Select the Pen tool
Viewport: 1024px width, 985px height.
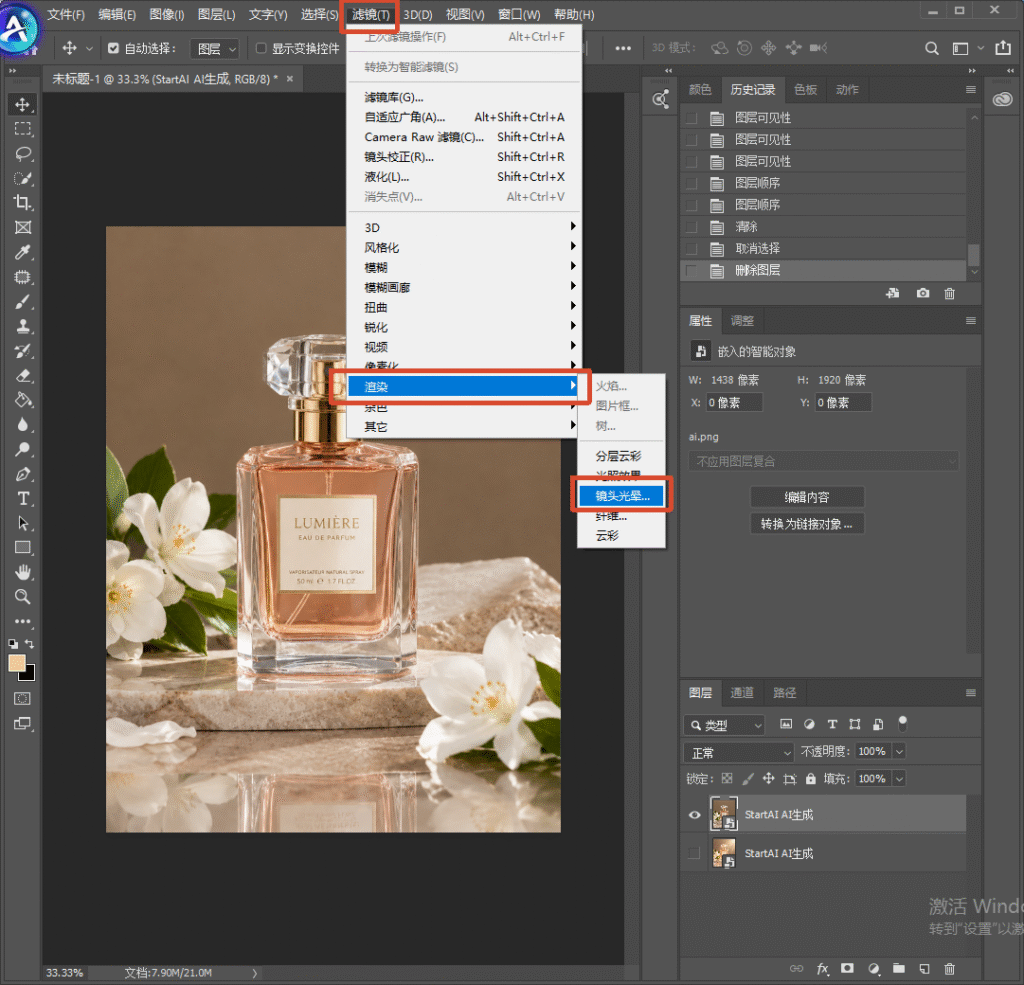(x=23, y=474)
